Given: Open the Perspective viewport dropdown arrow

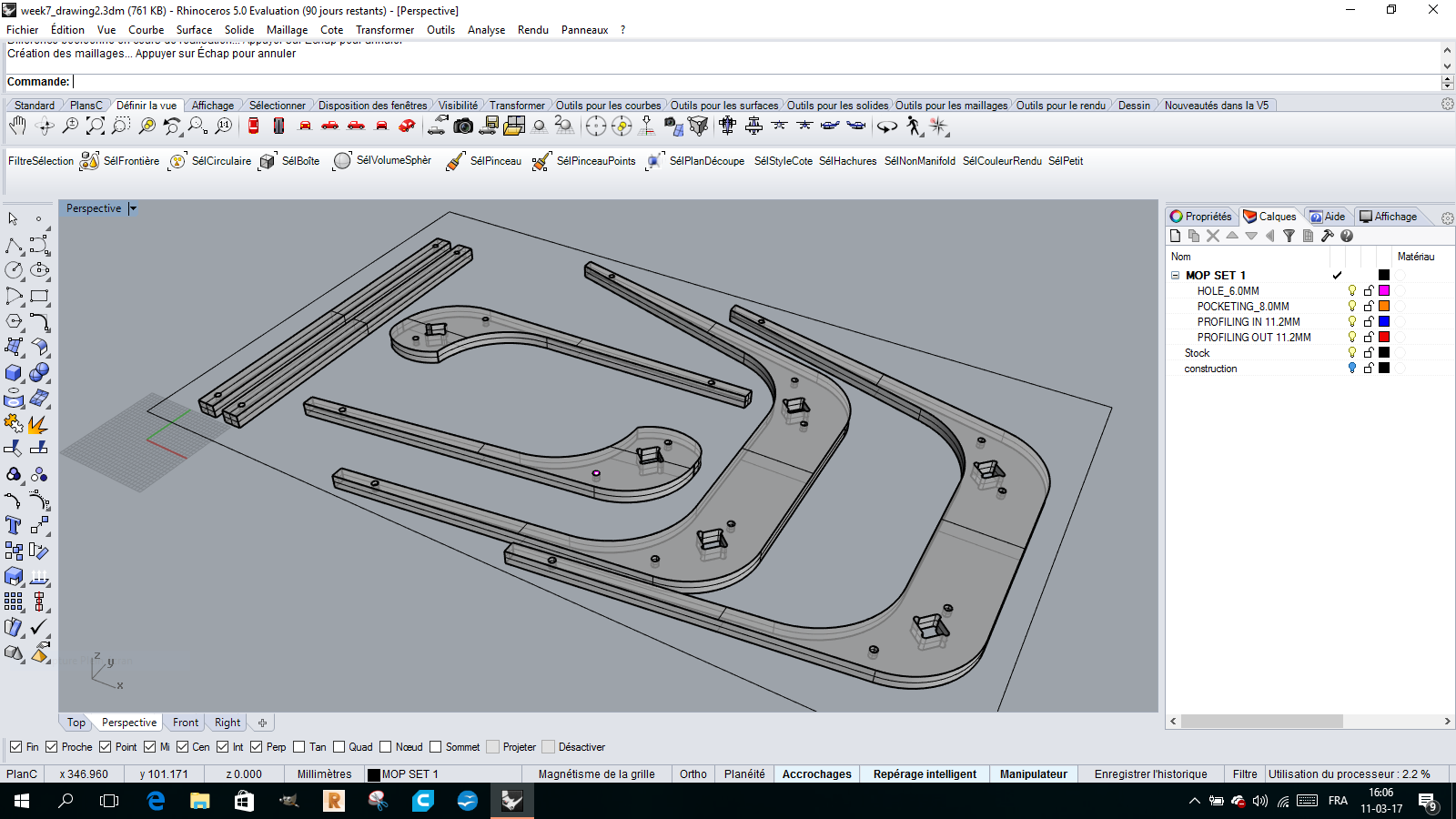Looking at the screenshot, I should 133,208.
